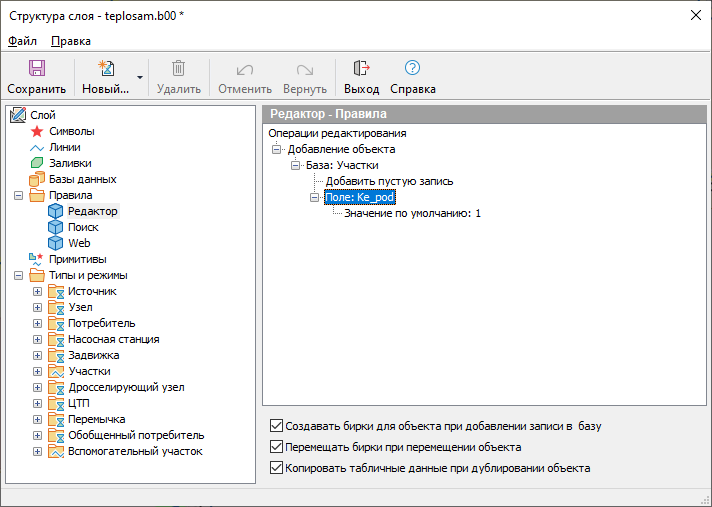
Task: Click the Save floppy disk icon
Action: (37, 69)
